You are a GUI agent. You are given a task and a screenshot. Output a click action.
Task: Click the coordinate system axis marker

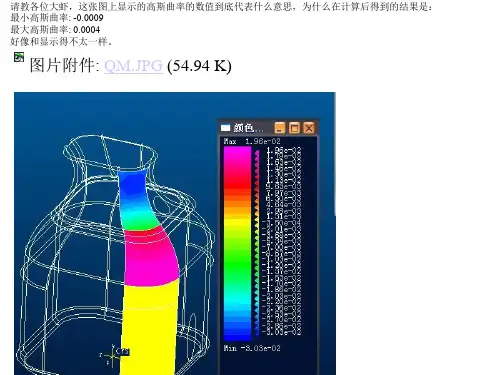[x=114, y=355]
